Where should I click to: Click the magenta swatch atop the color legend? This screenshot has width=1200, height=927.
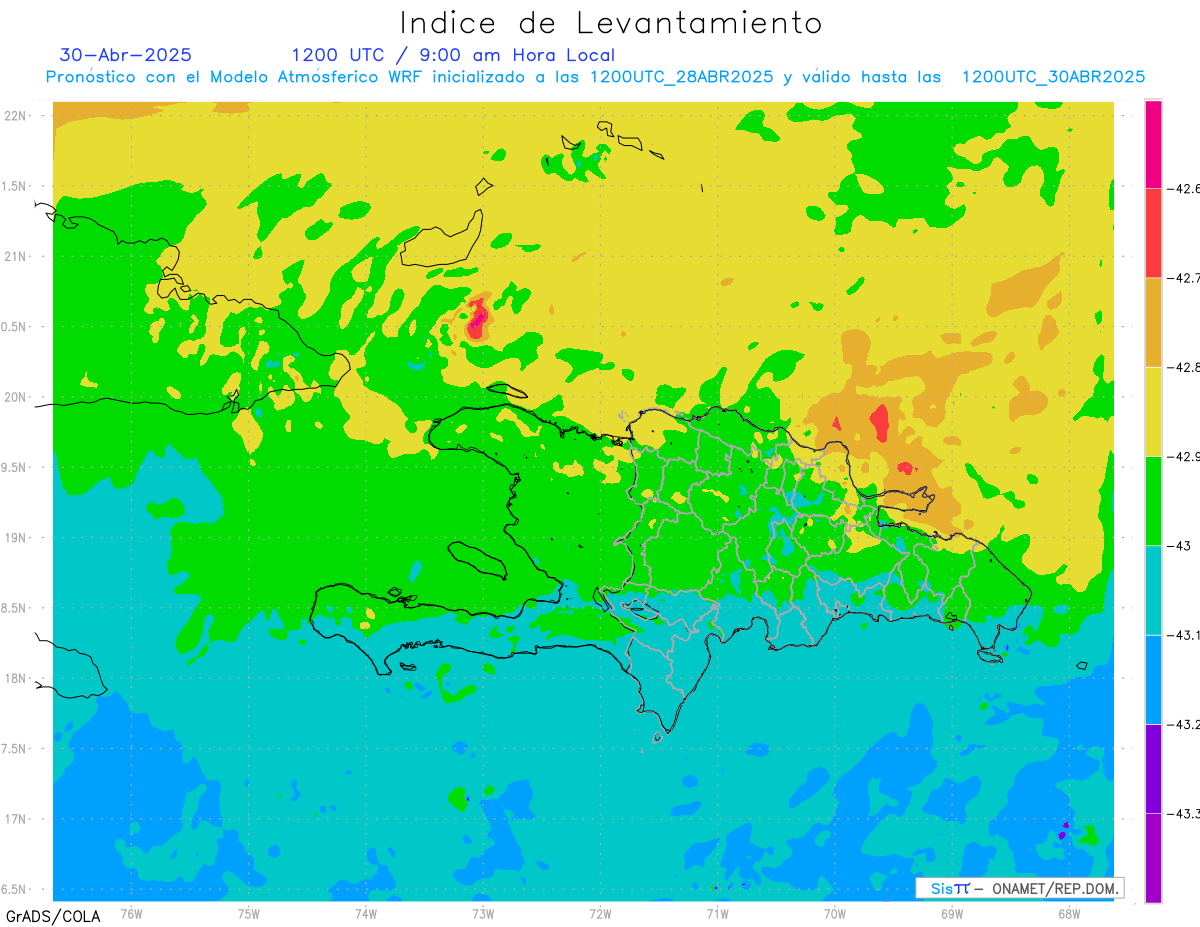coord(1153,144)
